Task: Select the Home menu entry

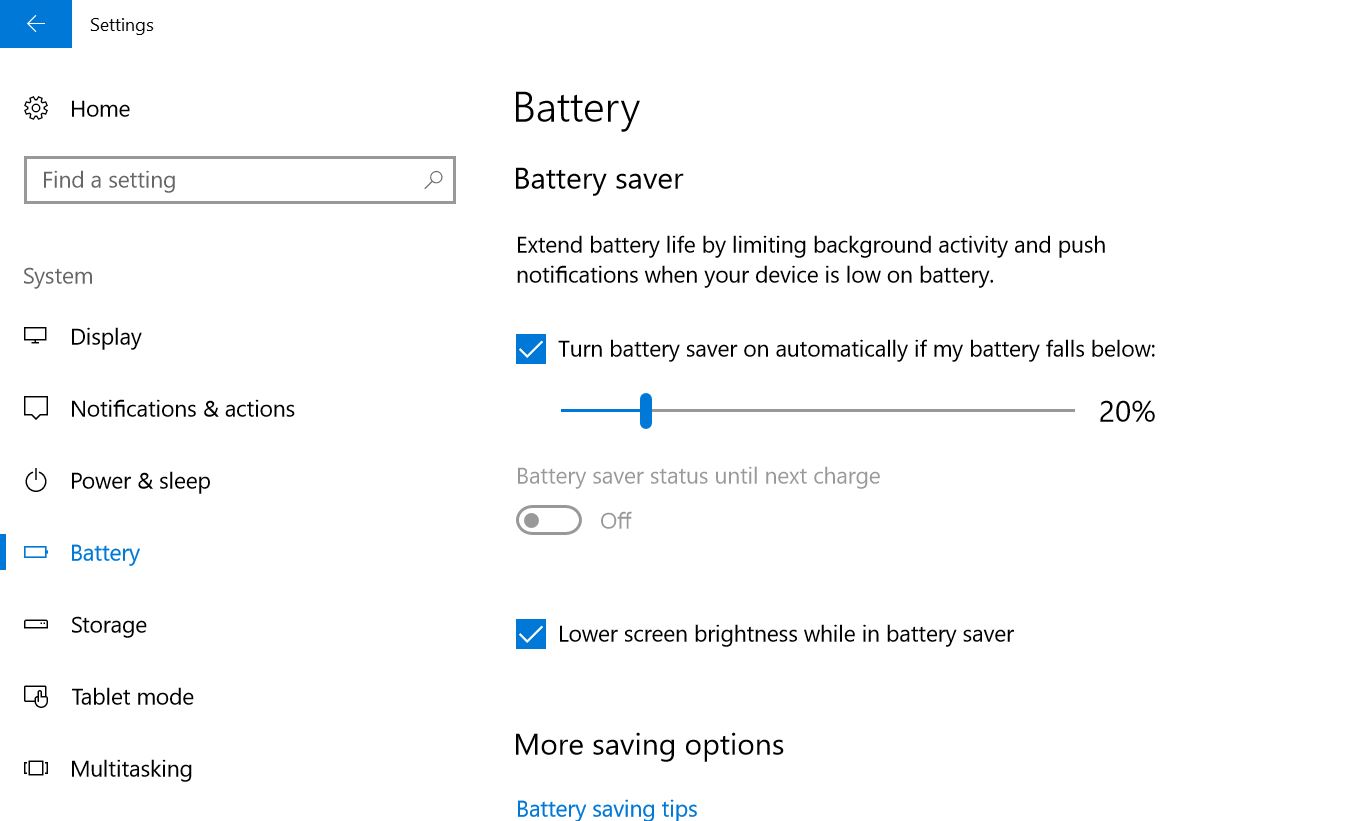Action: (100, 108)
